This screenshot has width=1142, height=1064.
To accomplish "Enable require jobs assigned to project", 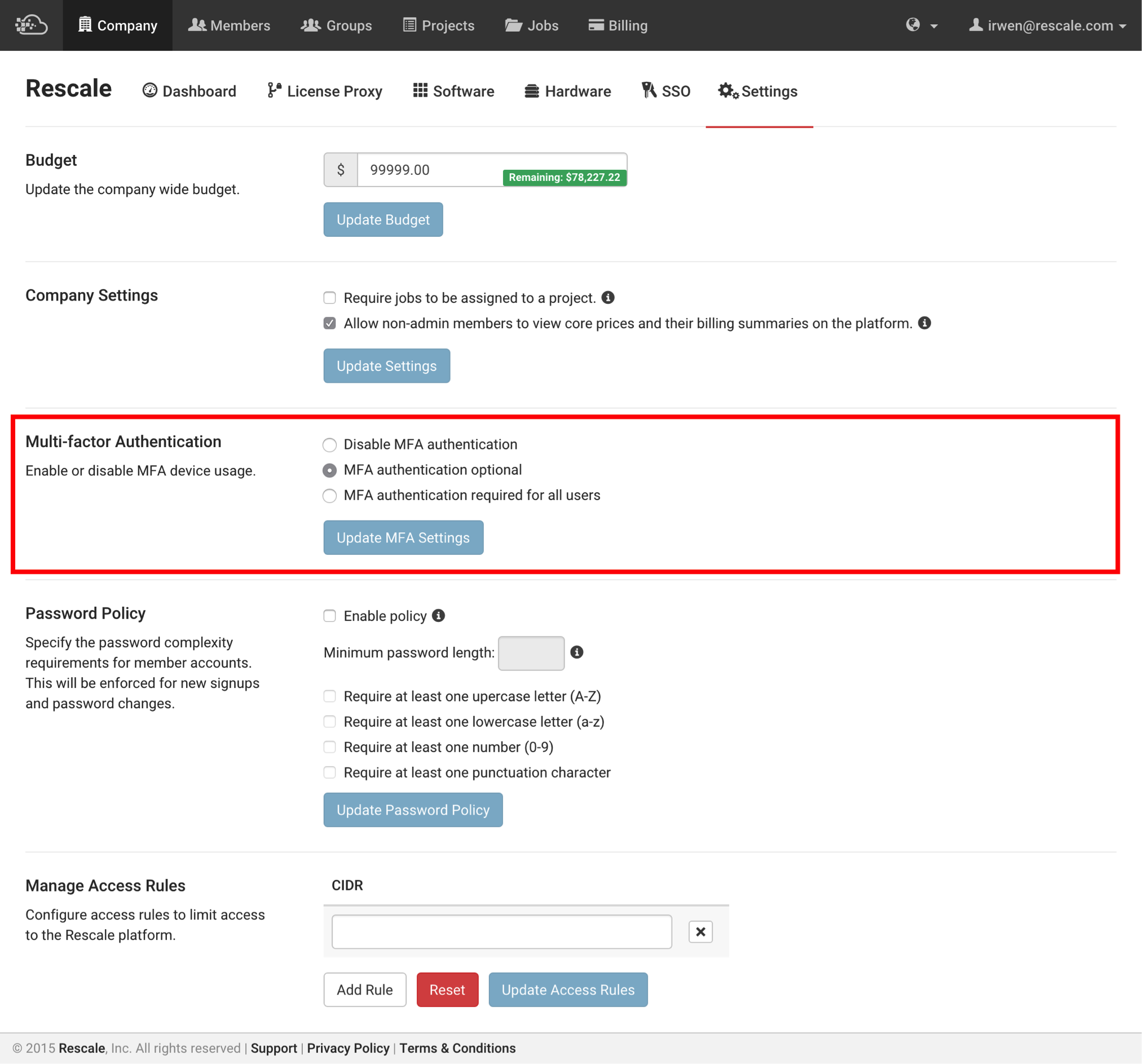I will [329, 298].
